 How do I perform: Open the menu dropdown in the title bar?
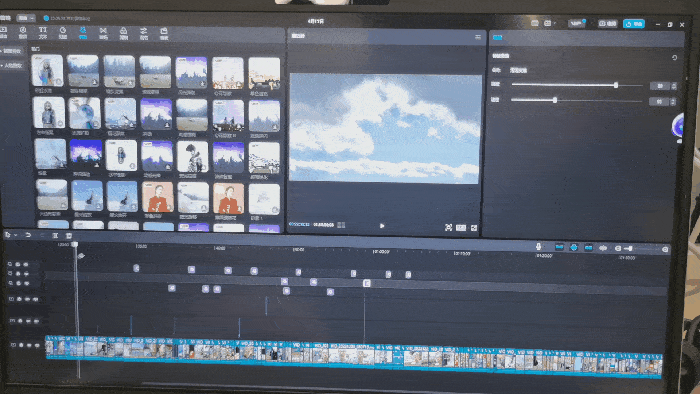[26, 18]
